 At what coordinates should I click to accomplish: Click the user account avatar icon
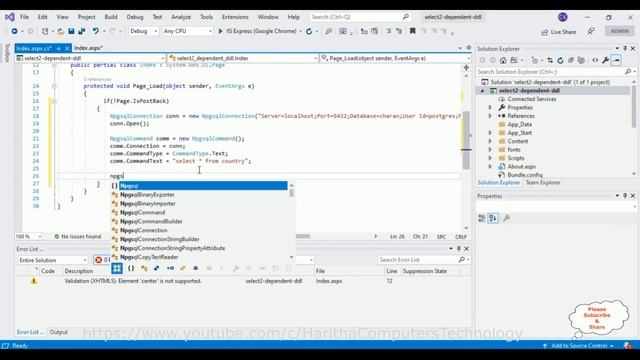[x=562, y=17]
